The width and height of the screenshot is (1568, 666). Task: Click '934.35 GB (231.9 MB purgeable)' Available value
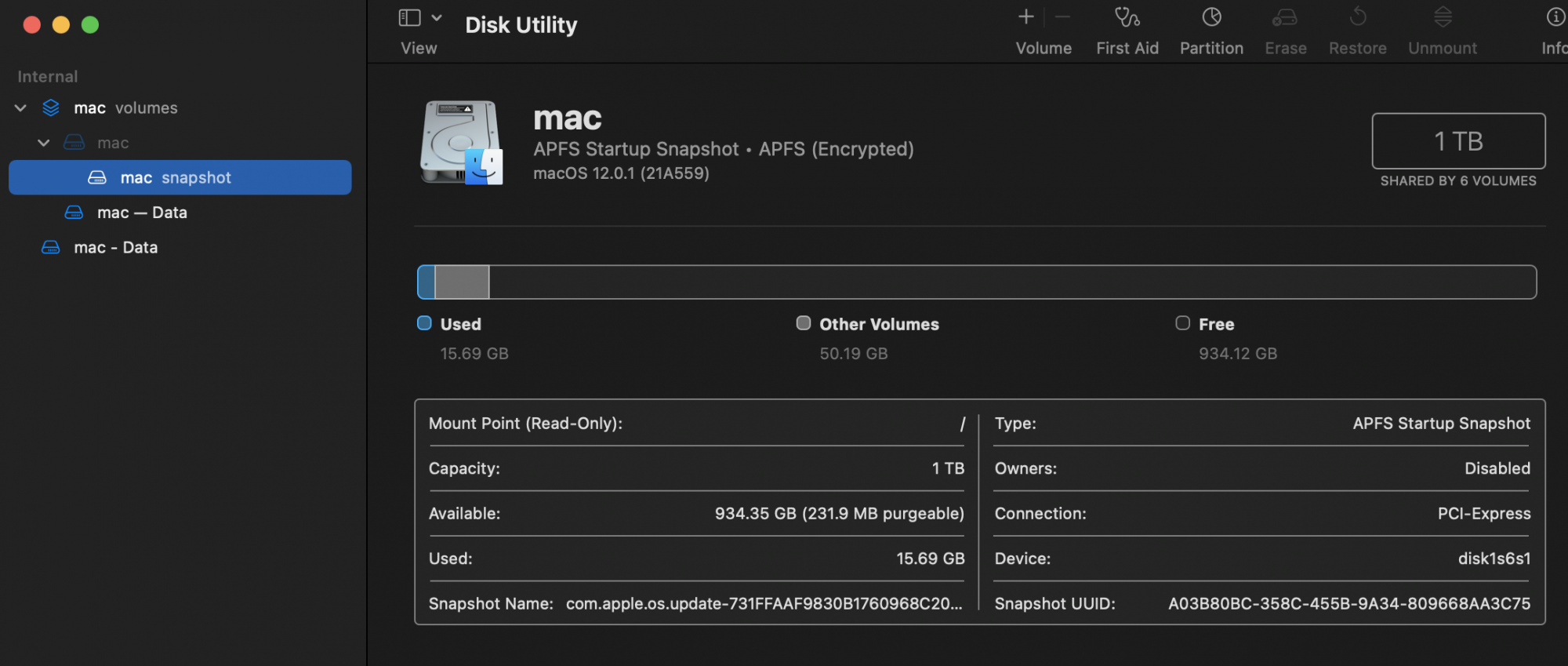click(840, 514)
